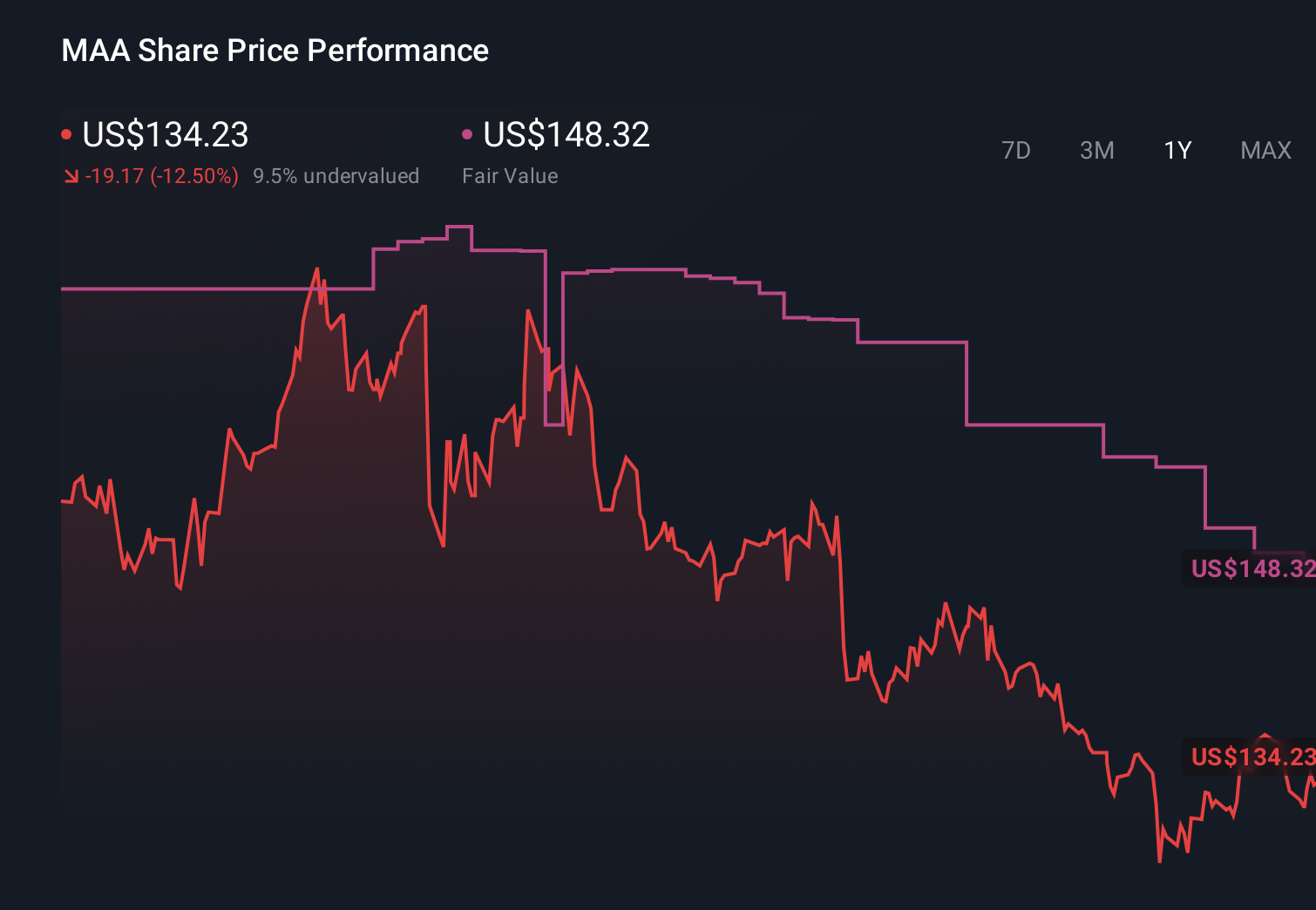Click the US$148.32 fair value header value
The image size is (1316, 910).
pos(566,135)
